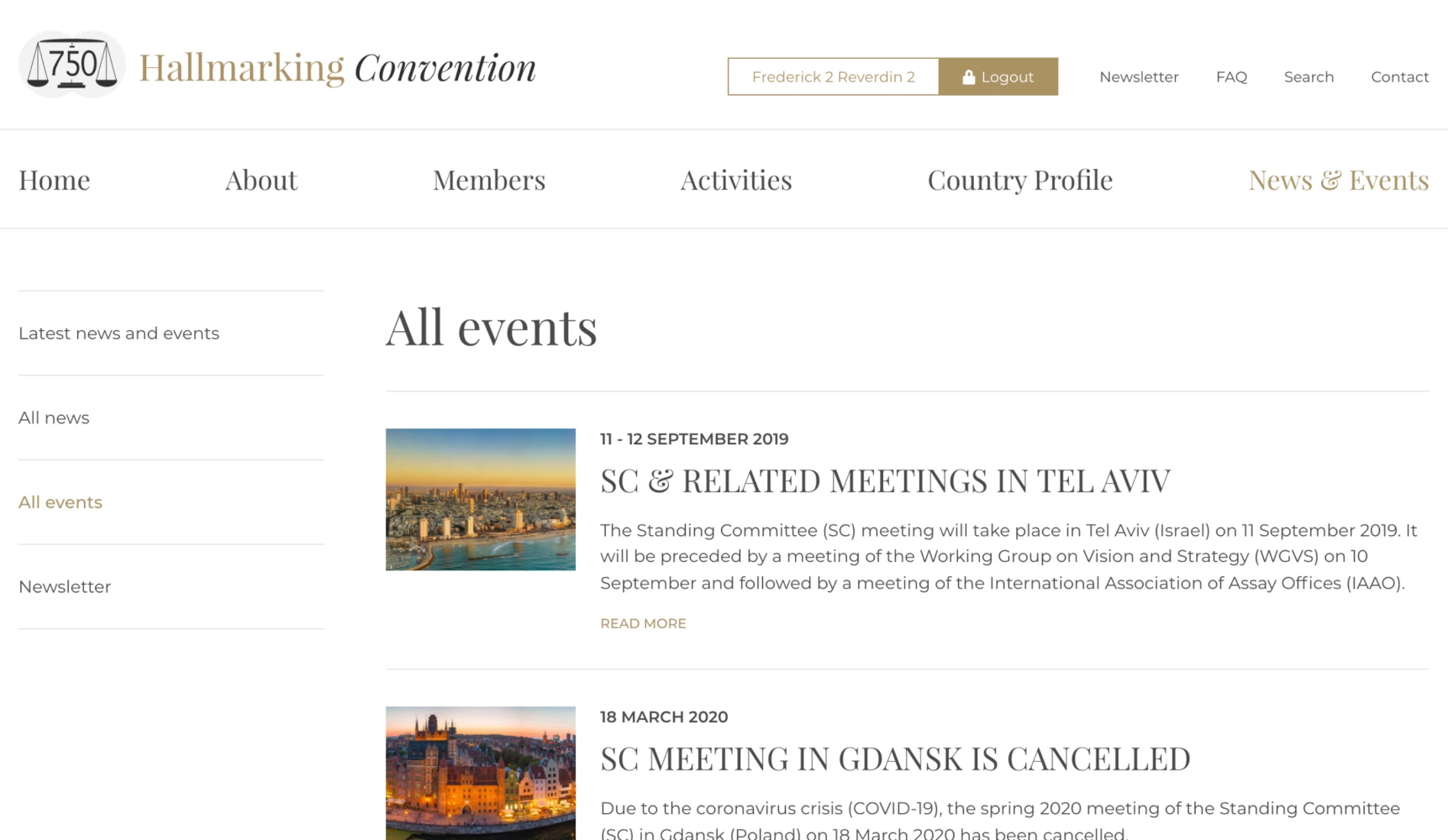Click the Hallmarking Convention scales logo
The image size is (1448, 840).
coord(72,65)
